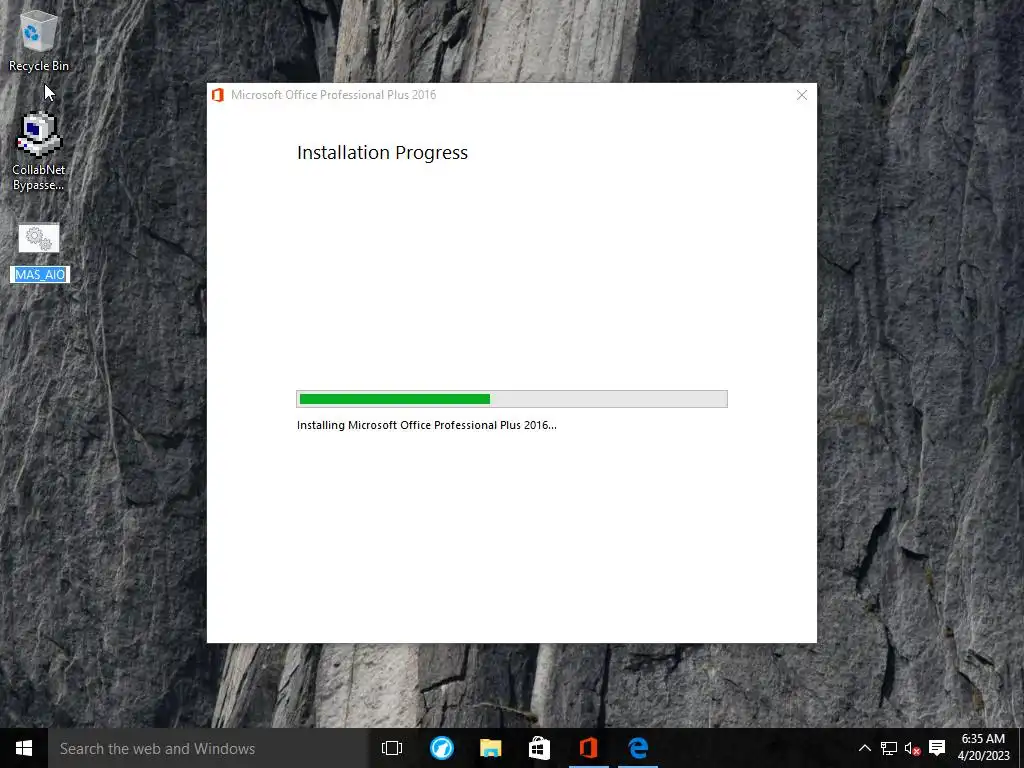Click the muted volume tray icon

912,748
